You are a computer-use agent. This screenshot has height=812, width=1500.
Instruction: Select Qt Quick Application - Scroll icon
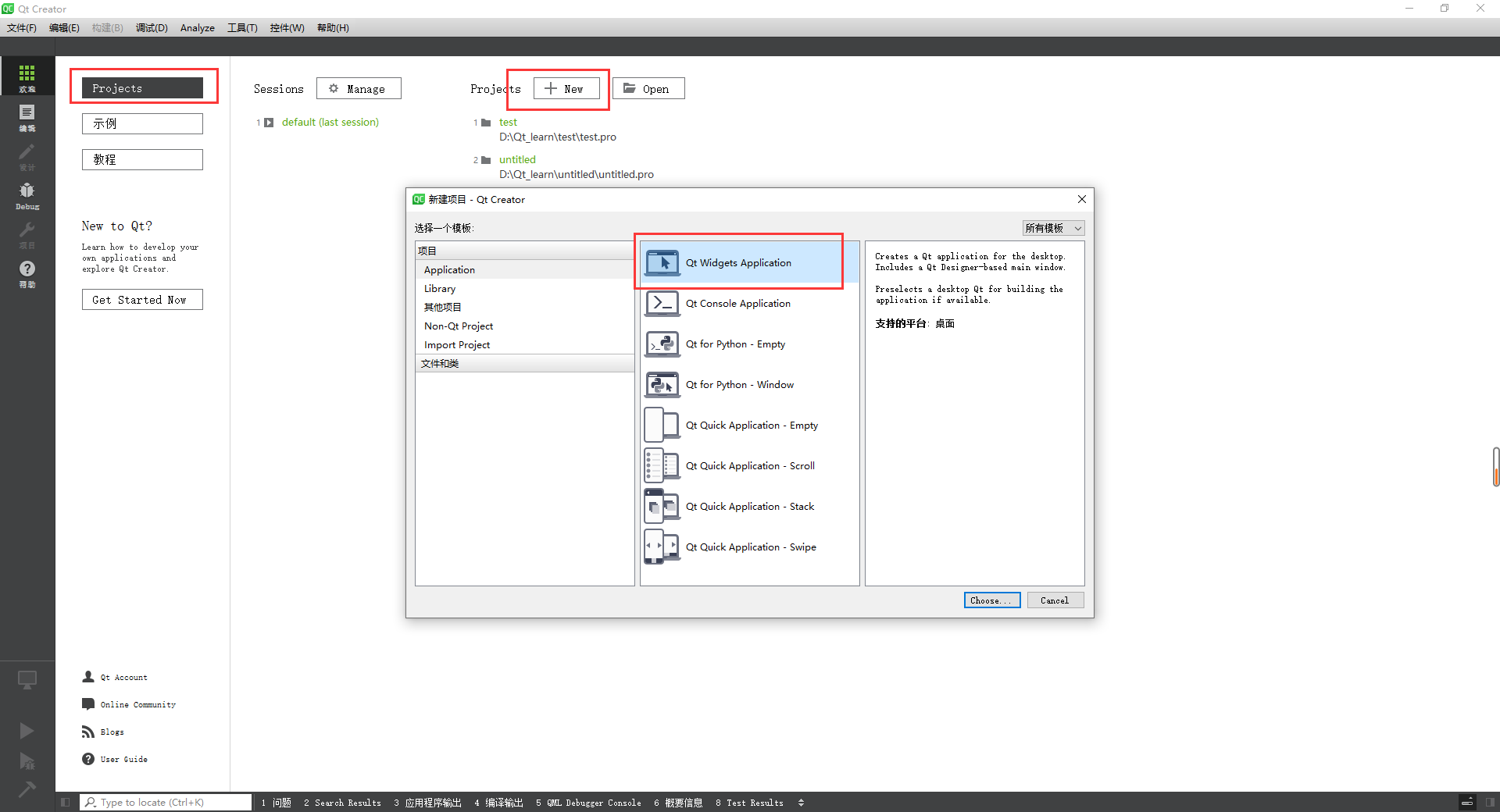click(x=662, y=466)
